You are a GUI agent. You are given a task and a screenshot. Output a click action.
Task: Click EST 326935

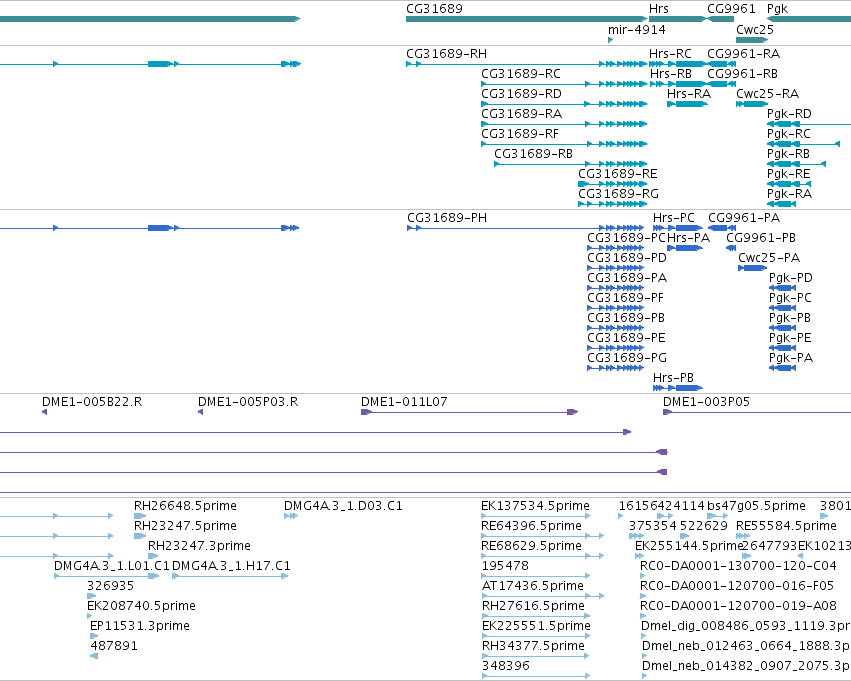(92, 596)
